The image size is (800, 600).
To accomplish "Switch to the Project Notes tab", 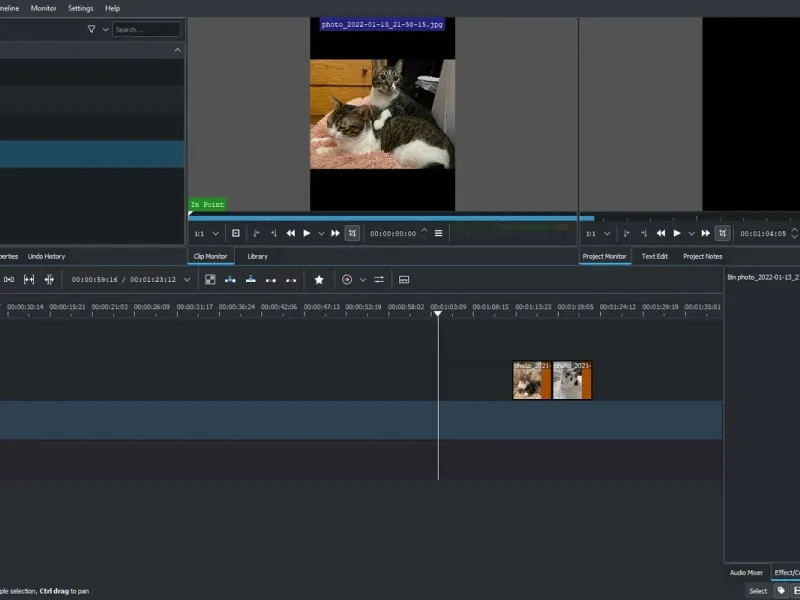I will 702,256.
